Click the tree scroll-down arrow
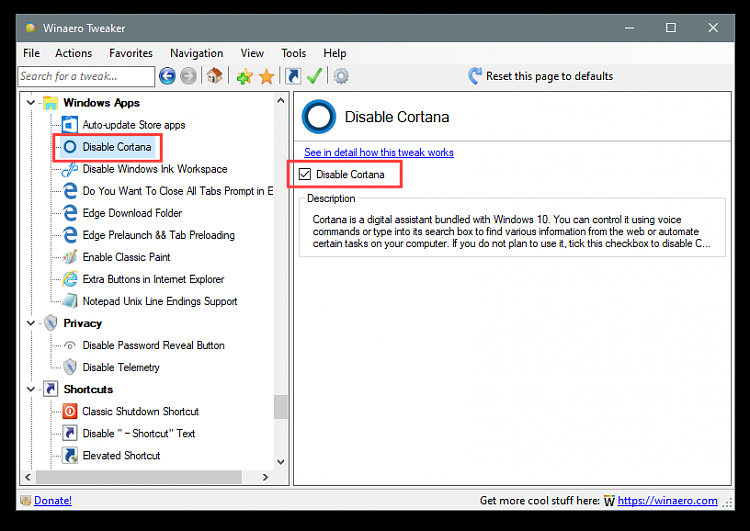 [x=281, y=462]
